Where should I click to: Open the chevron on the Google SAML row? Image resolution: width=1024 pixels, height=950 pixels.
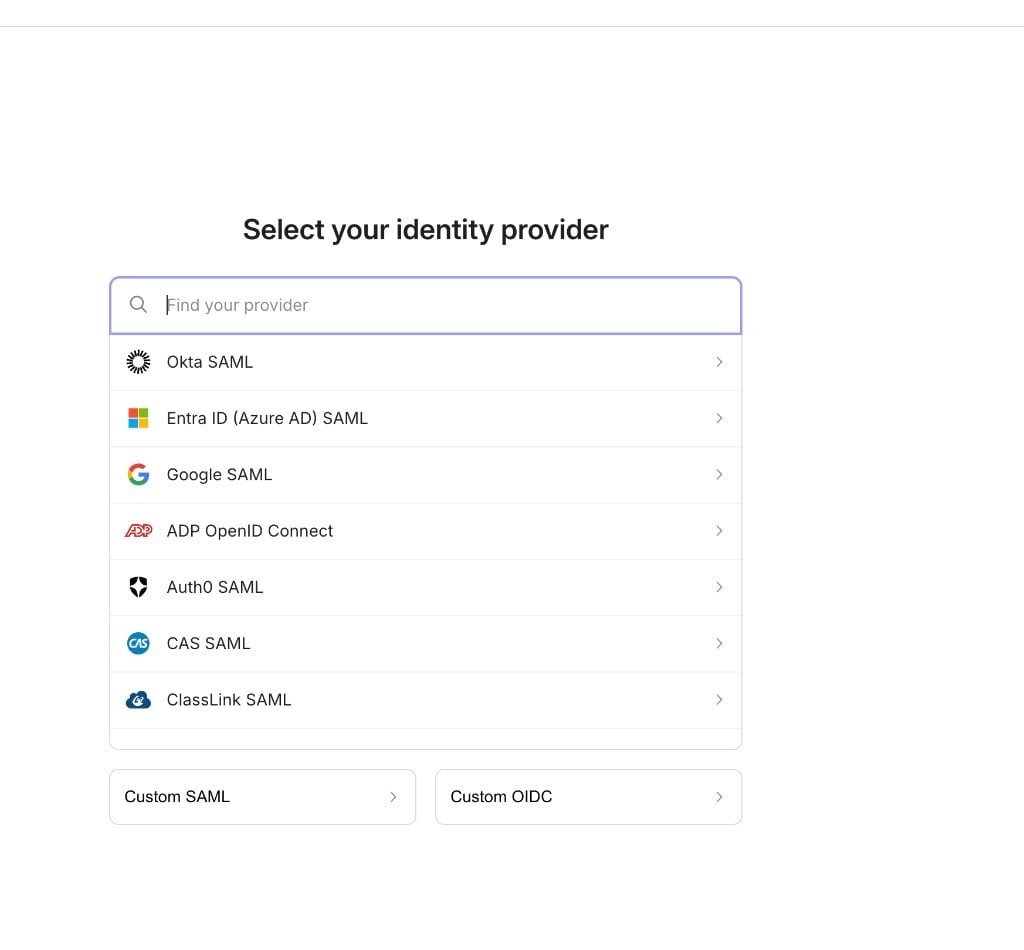point(719,475)
